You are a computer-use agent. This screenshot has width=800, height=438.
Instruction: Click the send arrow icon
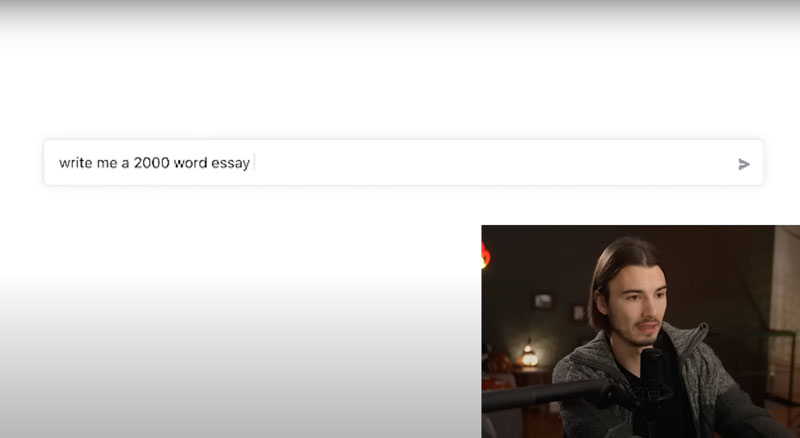[x=743, y=164]
